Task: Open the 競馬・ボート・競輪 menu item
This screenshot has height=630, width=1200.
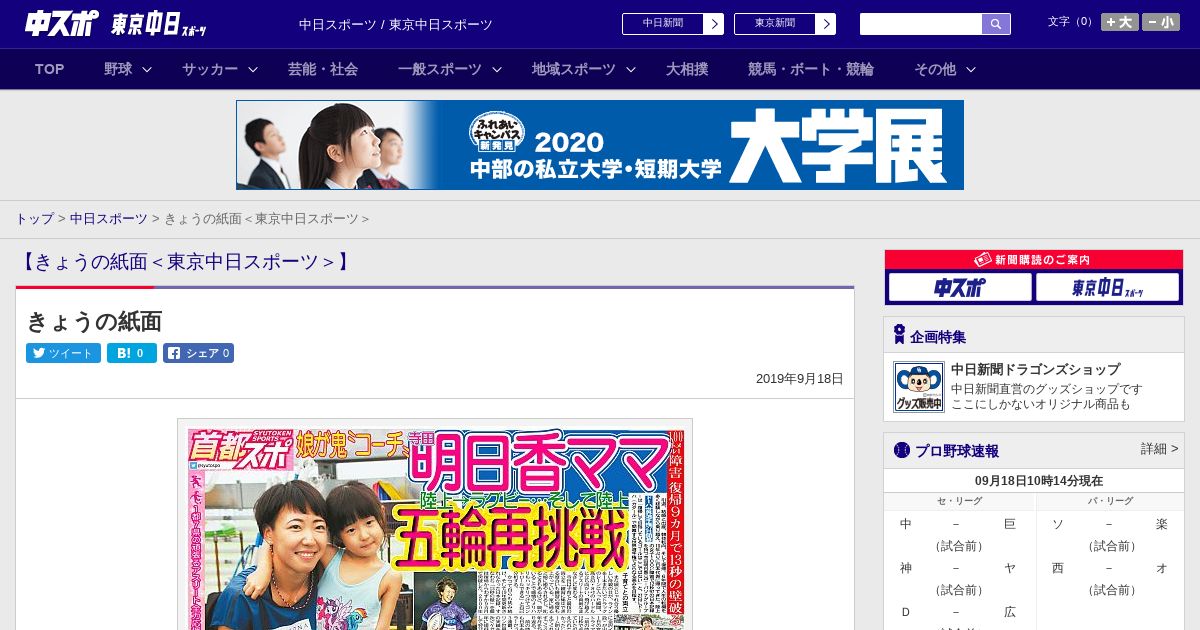Action: (811, 69)
